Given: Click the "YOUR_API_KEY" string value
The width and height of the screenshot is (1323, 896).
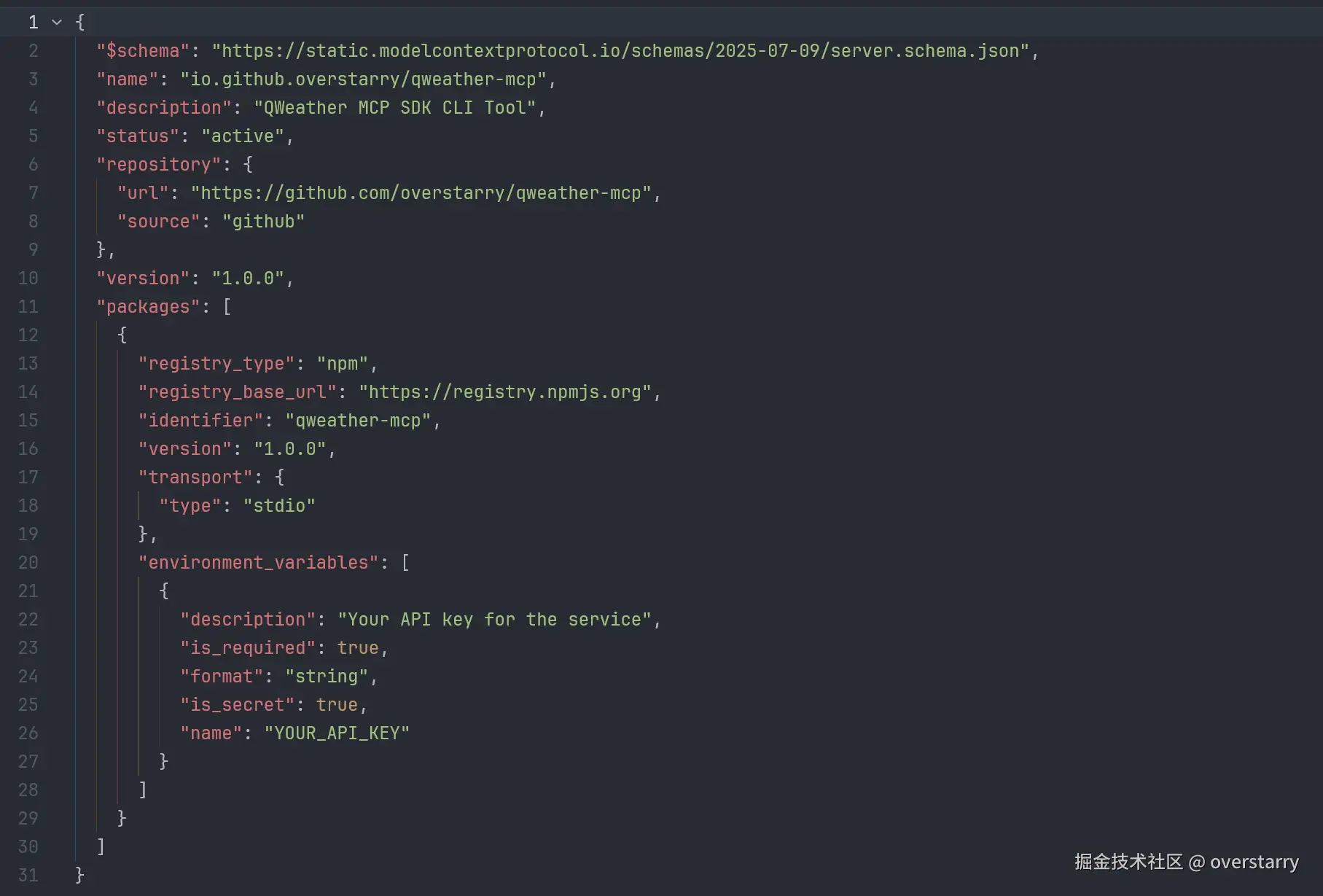Looking at the screenshot, I should coord(336,733).
